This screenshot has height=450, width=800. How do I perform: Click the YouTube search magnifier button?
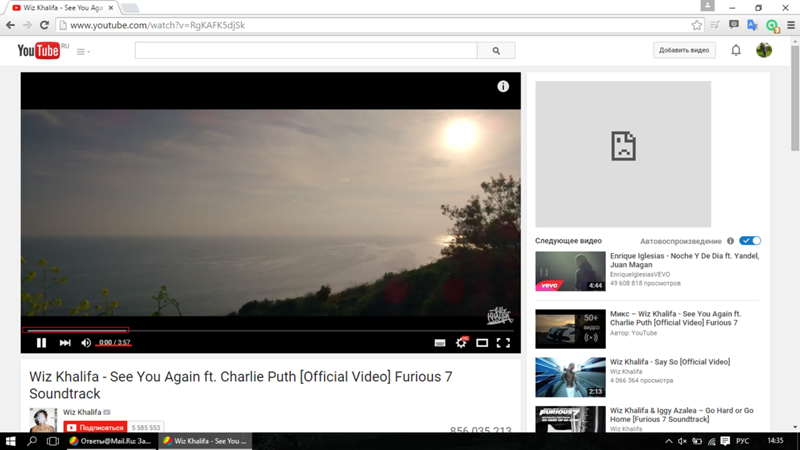coord(496,50)
